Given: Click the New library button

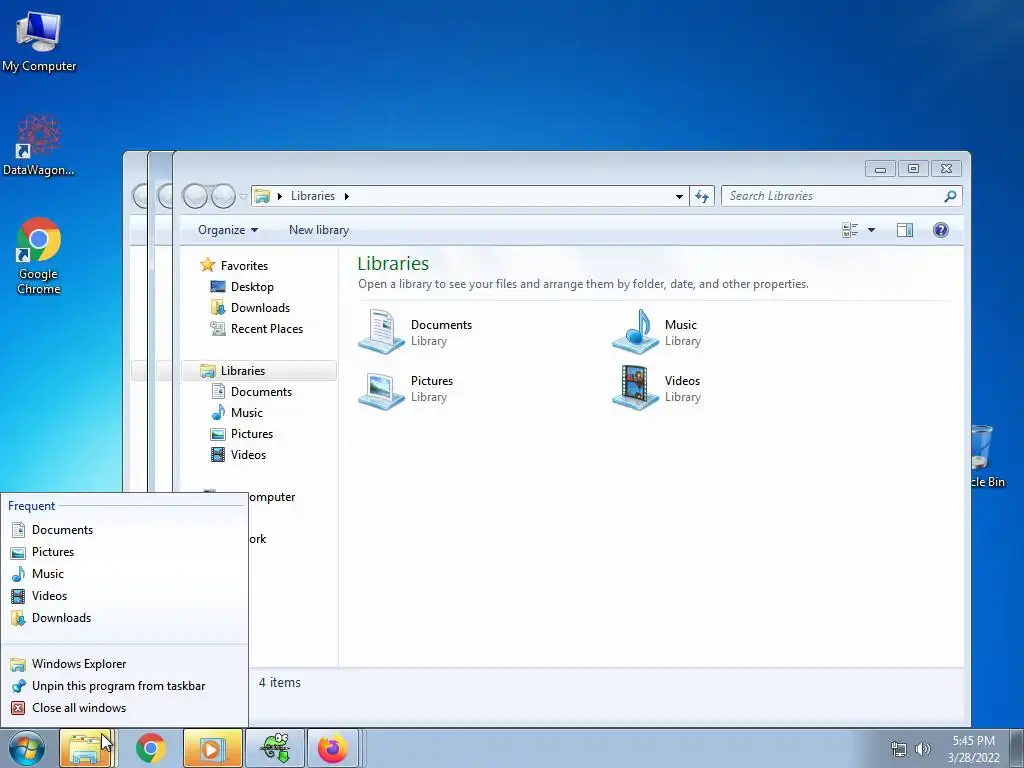Looking at the screenshot, I should 319,230.
